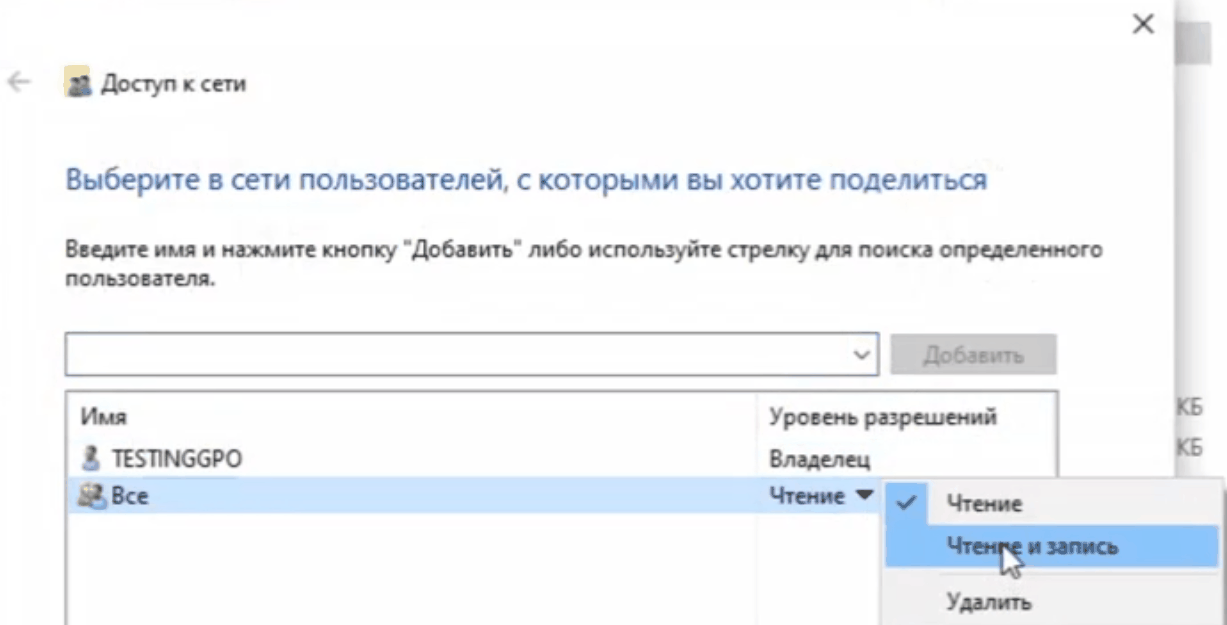Image resolution: width=1227 pixels, height=625 pixels.
Task: Open the user name combo box arrow
Action: 862,355
